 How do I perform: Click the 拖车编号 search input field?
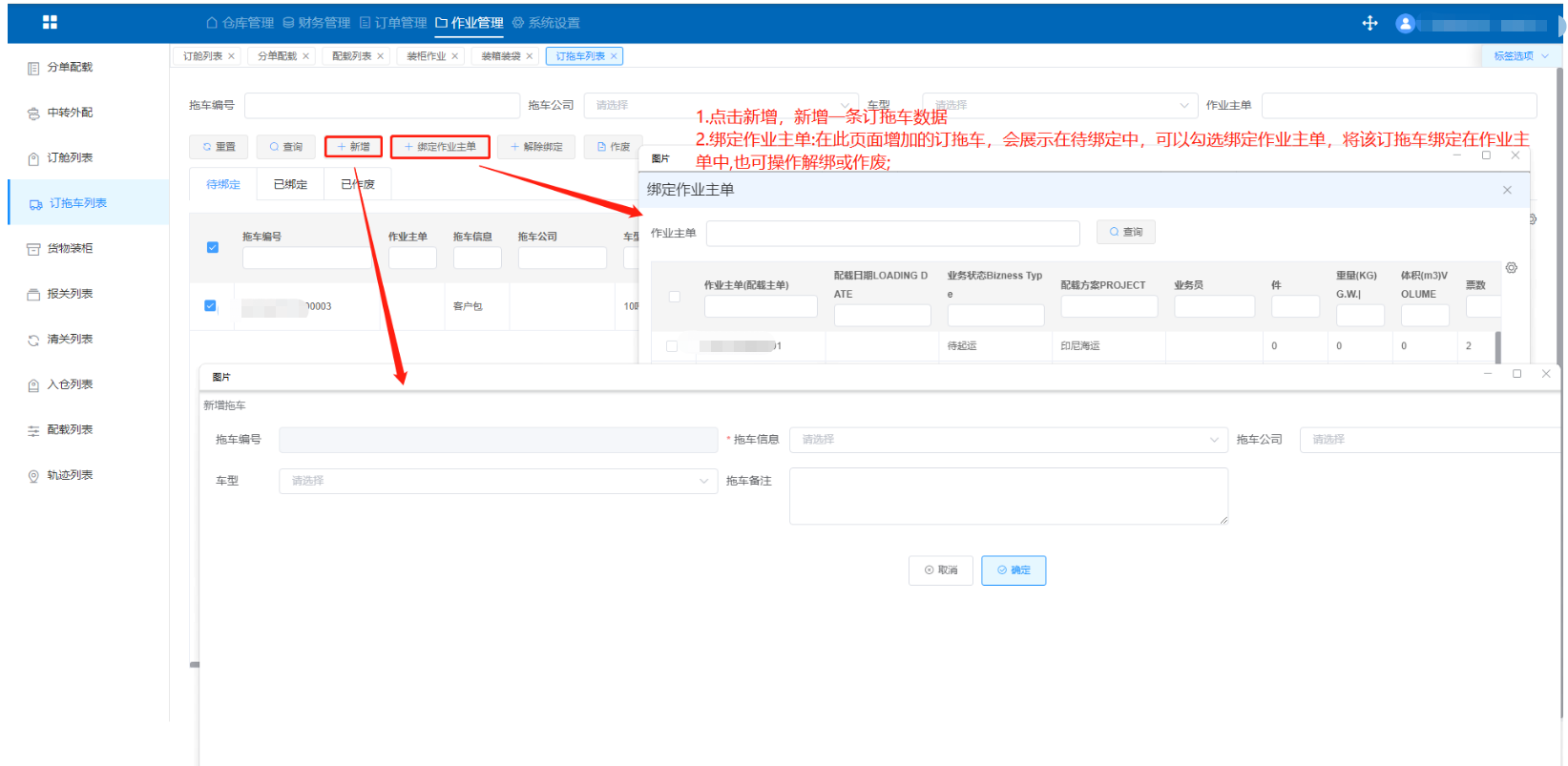(x=382, y=105)
